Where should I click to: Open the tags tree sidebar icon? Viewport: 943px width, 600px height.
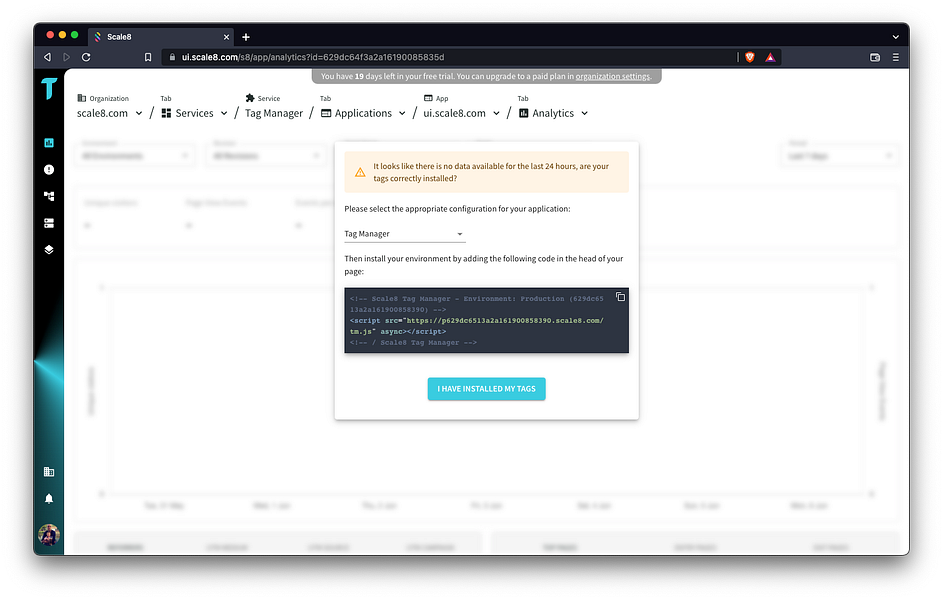(x=49, y=196)
